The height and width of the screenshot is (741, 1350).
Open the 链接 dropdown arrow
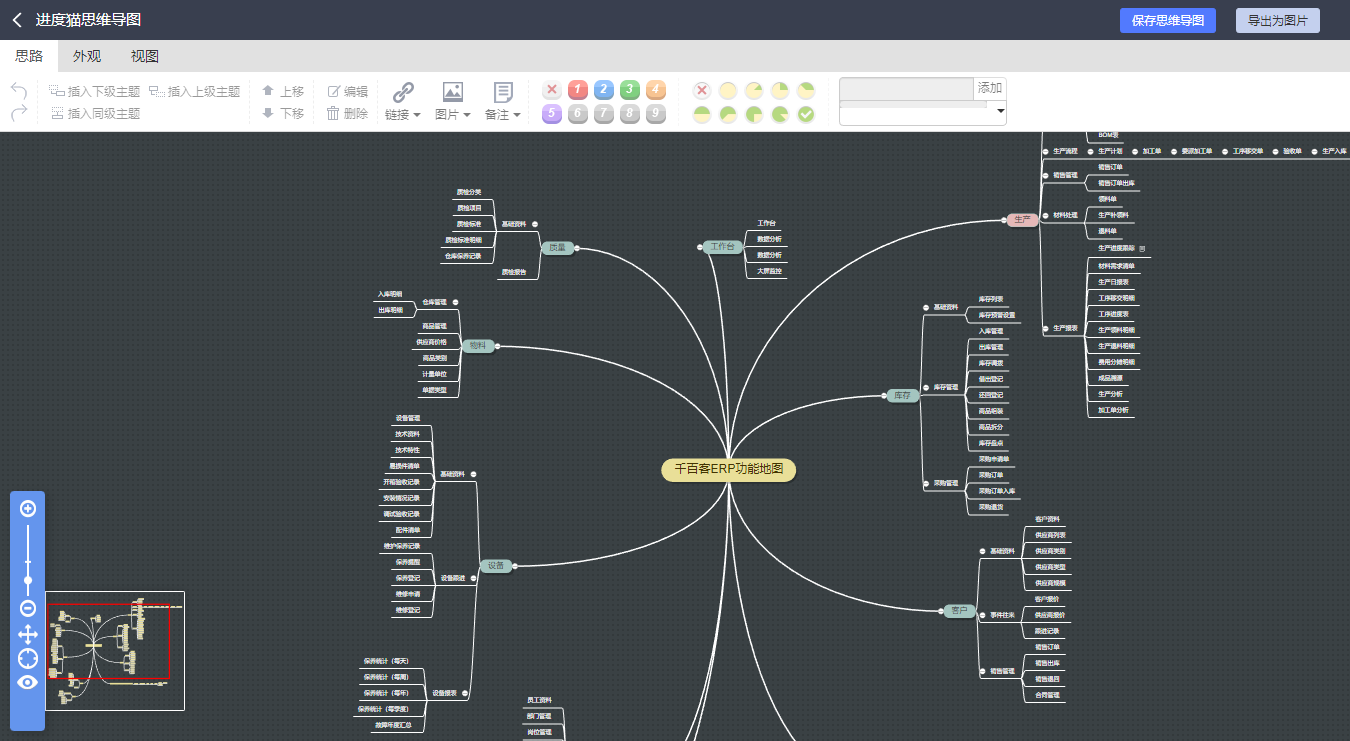[417, 115]
